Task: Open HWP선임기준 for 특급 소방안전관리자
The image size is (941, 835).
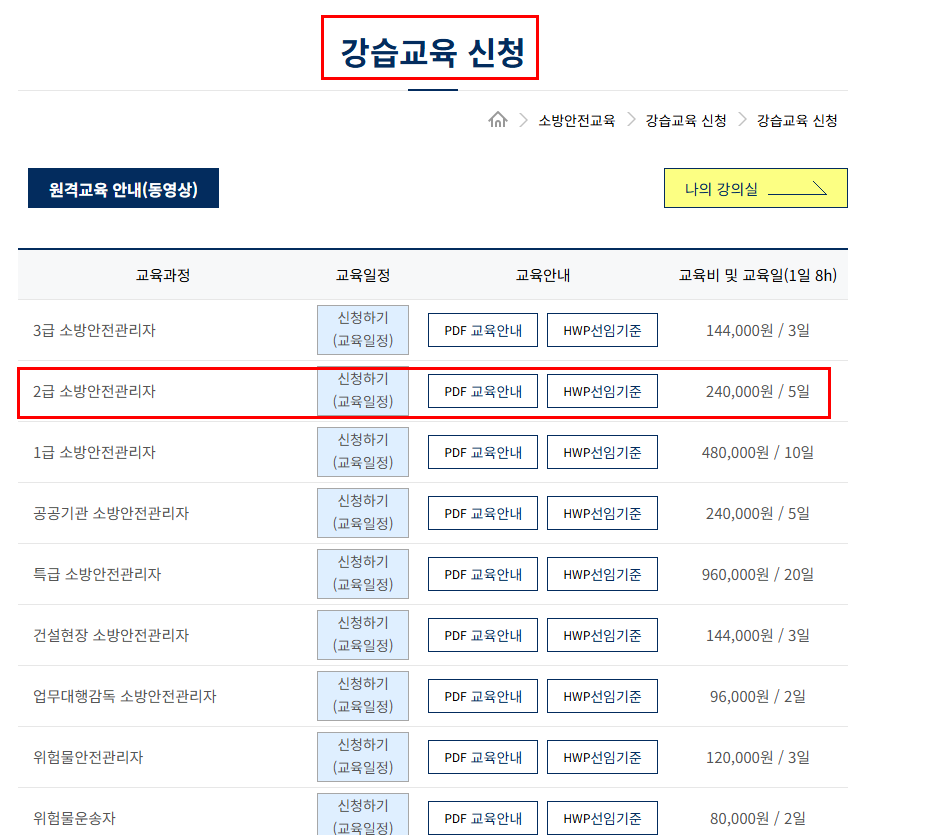Action: [x=602, y=574]
